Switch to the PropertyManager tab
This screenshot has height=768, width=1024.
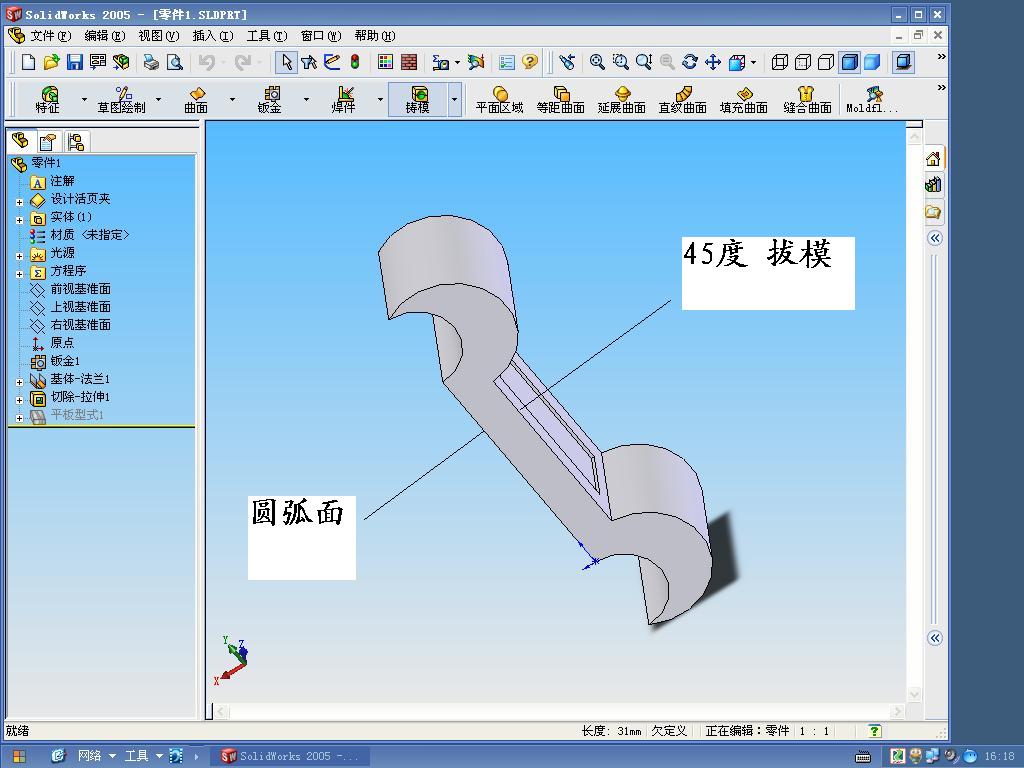click(x=48, y=142)
